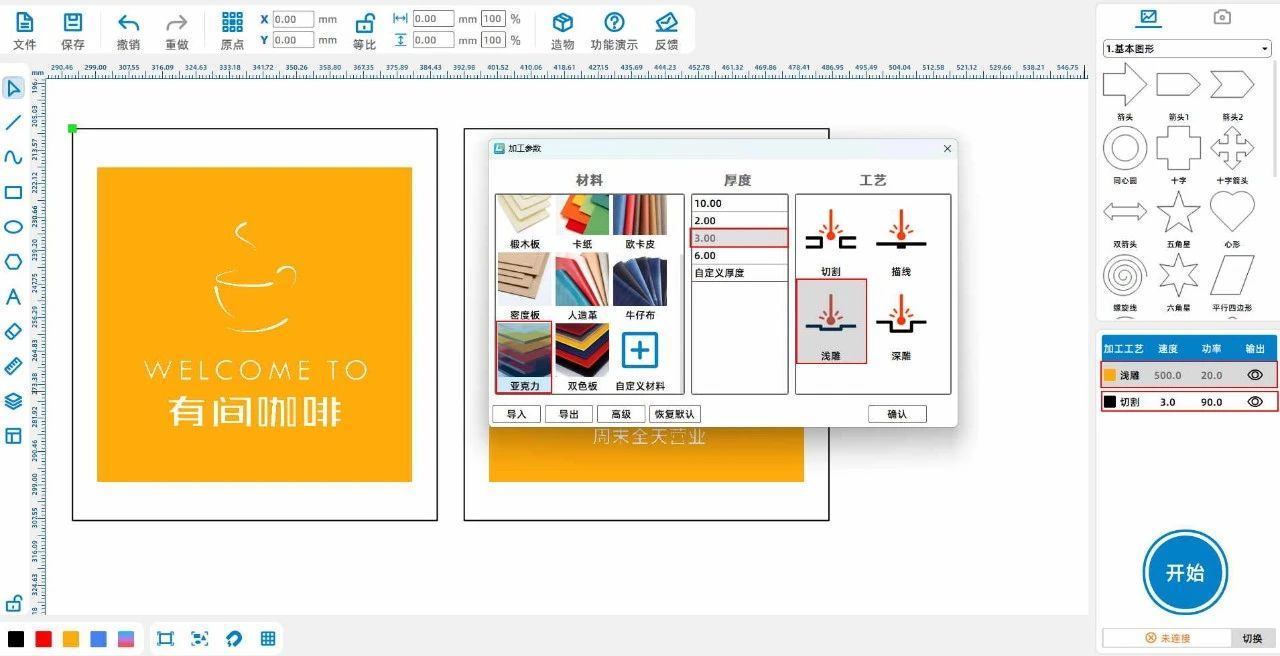Toggle visibility of 切割 layer output

(1255, 401)
